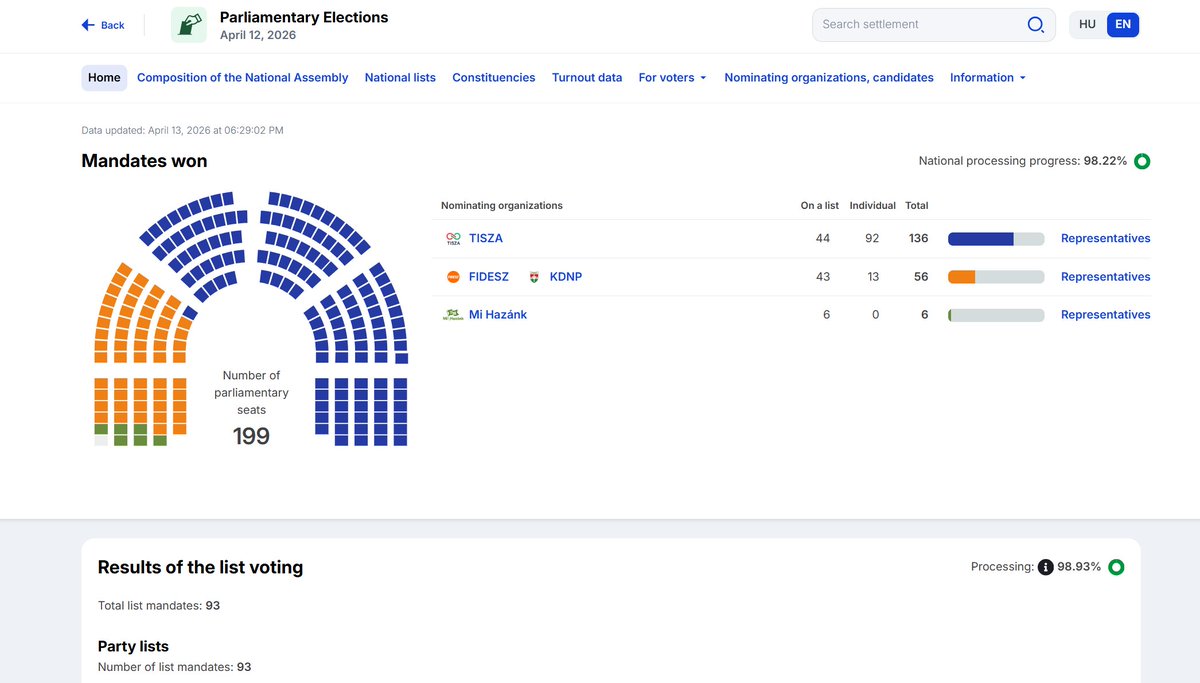Open the Turnout data tab
This screenshot has width=1200, height=683.
tap(587, 78)
